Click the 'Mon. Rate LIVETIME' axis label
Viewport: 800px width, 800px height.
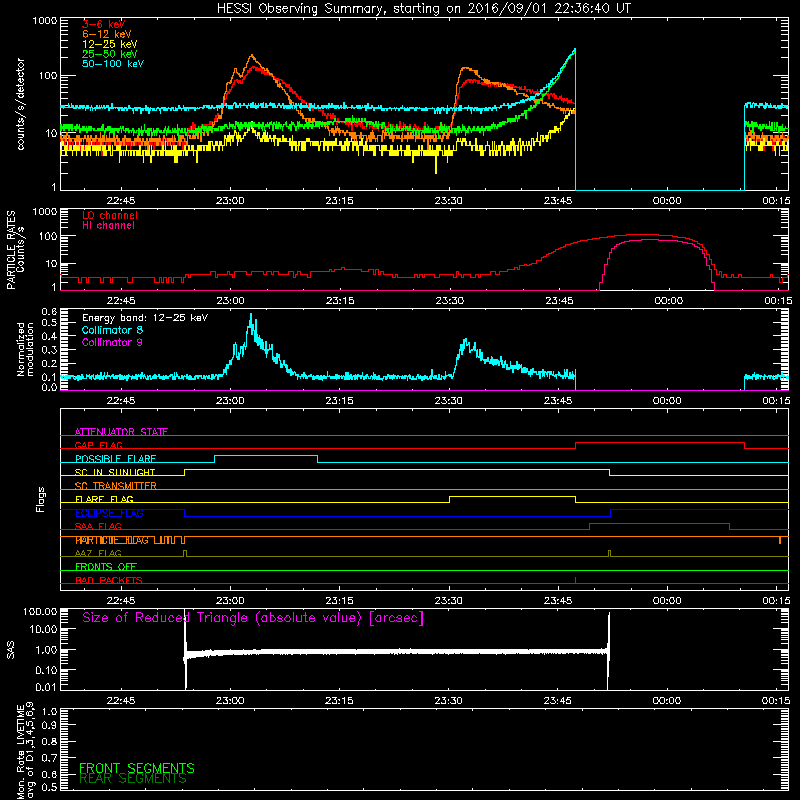20,751
